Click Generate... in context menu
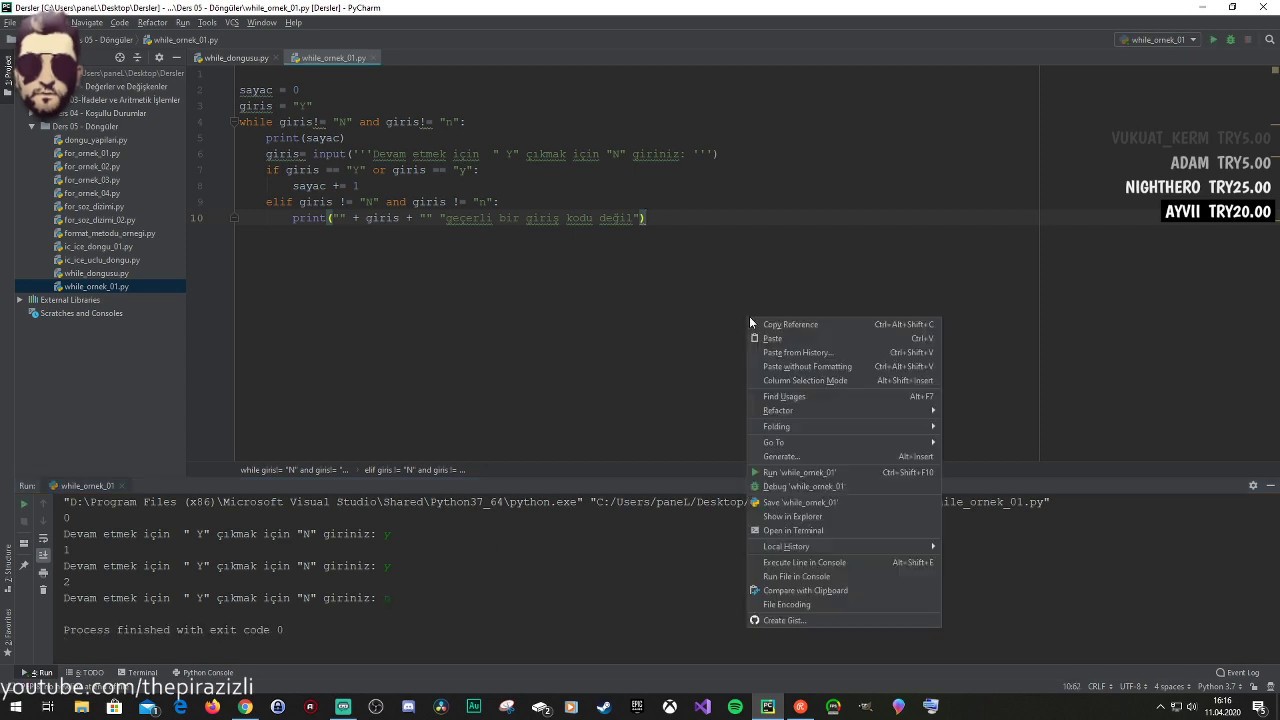Viewport: 1280px width, 720px height. pos(844,456)
